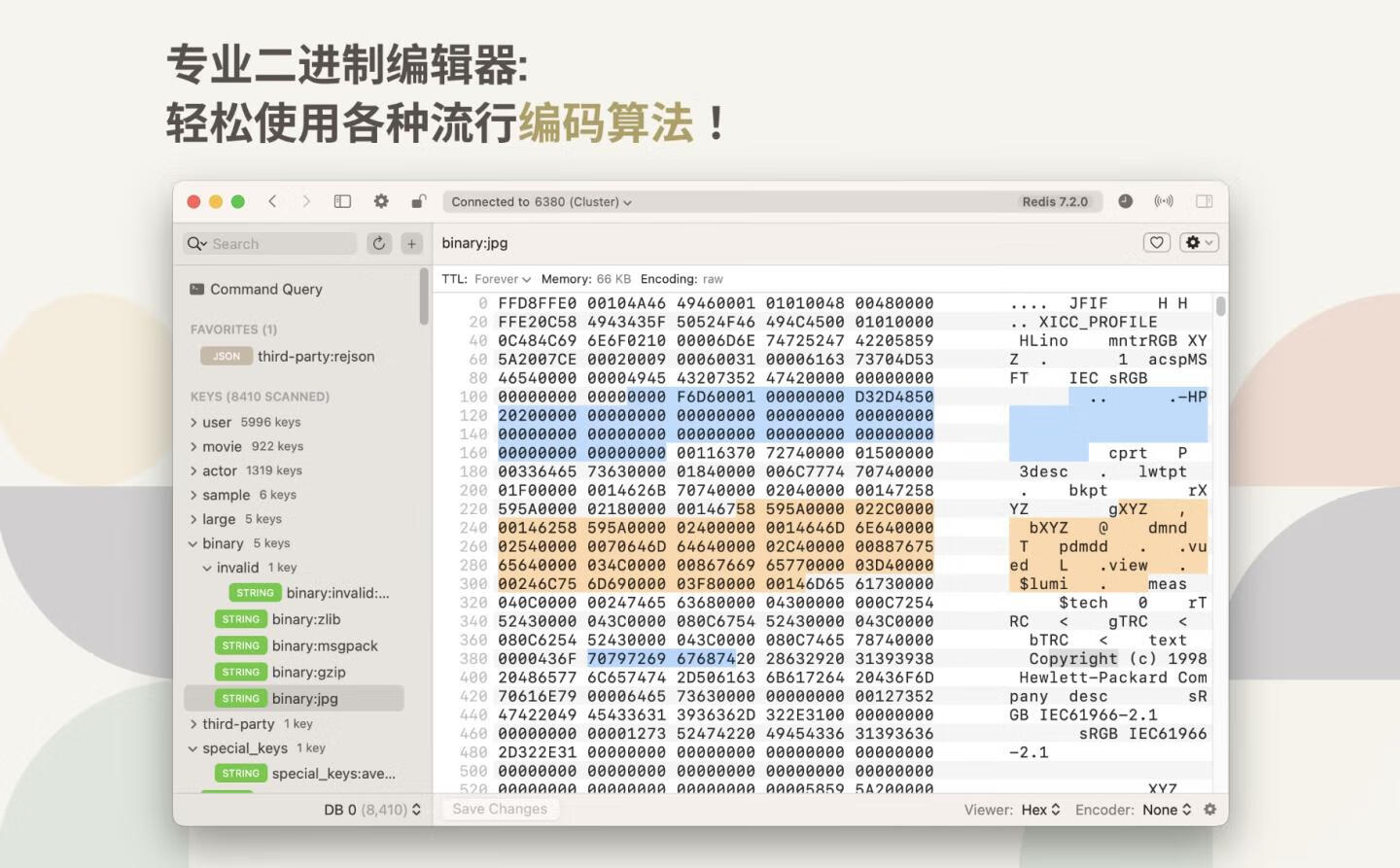
Task: Click the Save Changes button
Action: click(x=500, y=809)
